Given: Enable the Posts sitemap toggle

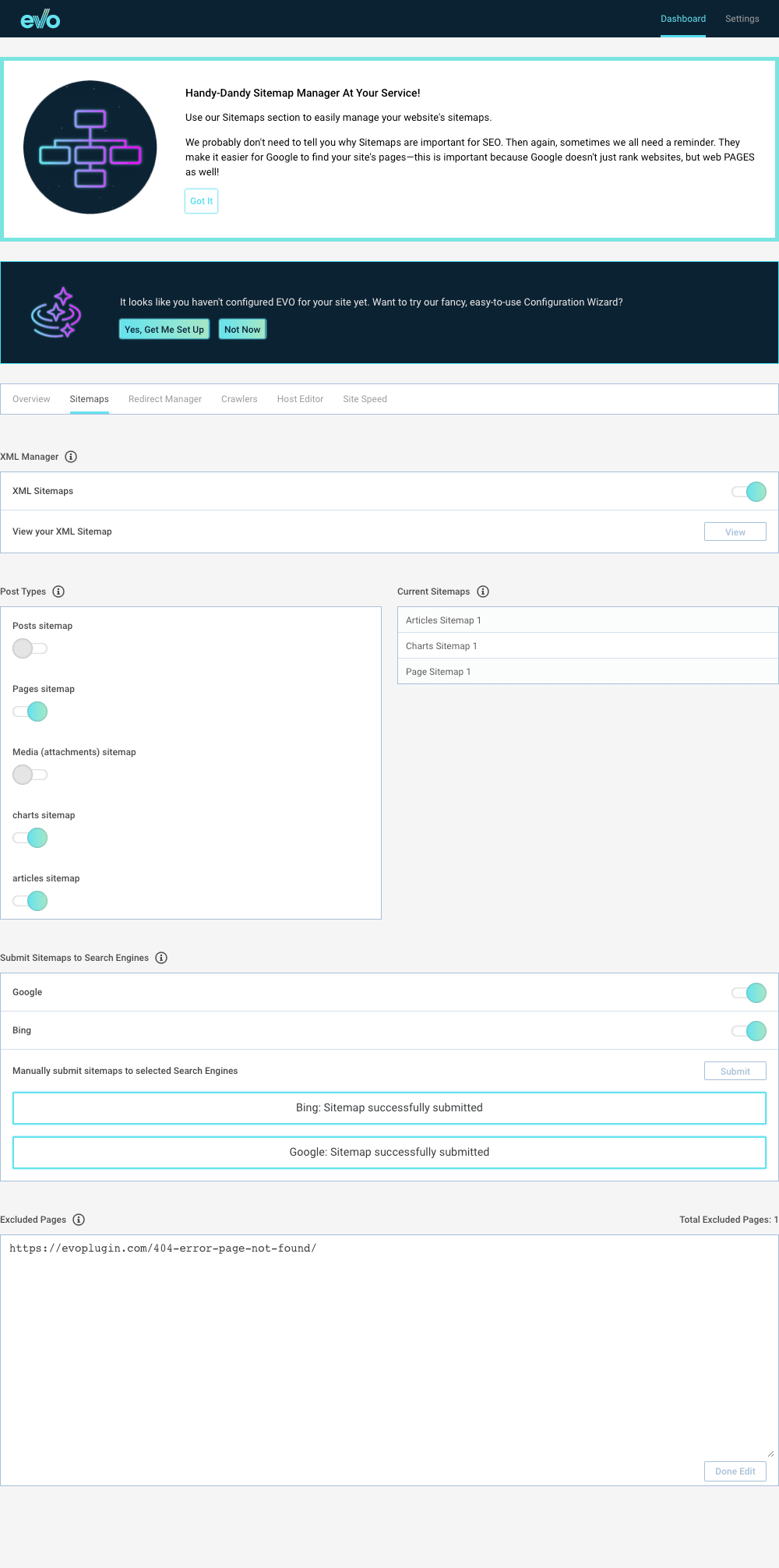Looking at the screenshot, I should pyautogui.click(x=30, y=648).
